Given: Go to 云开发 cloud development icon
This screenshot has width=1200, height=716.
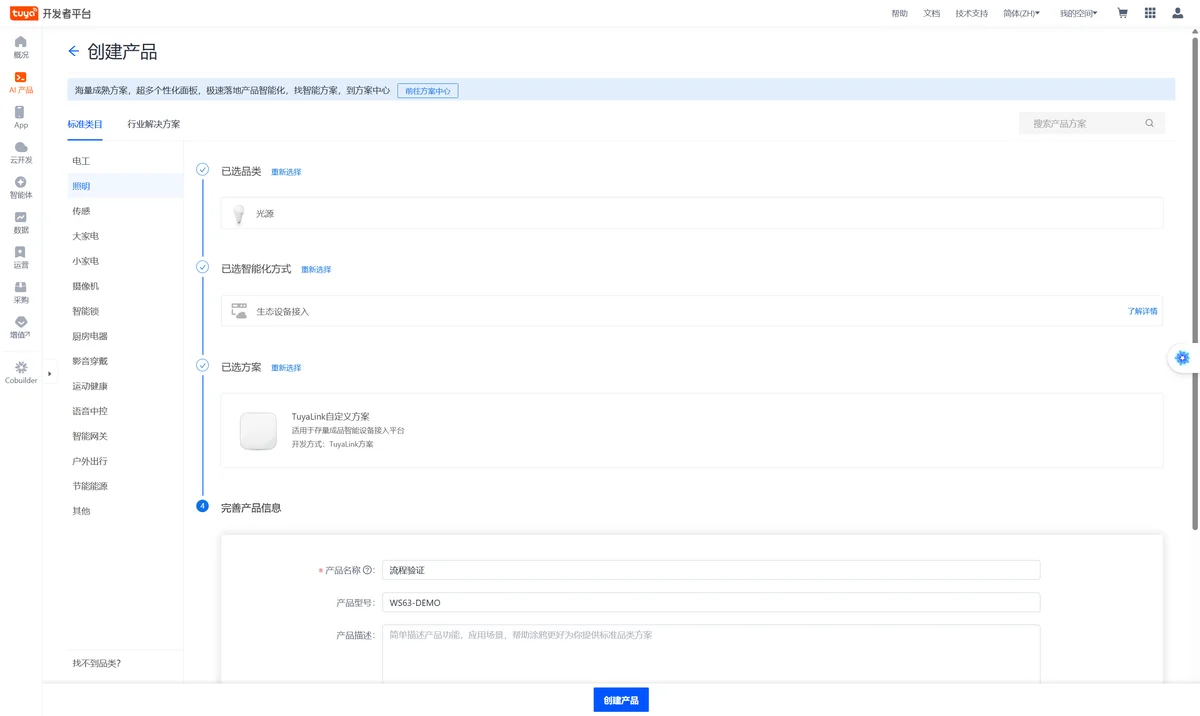Looking at the screenshot, I should click(x=21, y=152).
